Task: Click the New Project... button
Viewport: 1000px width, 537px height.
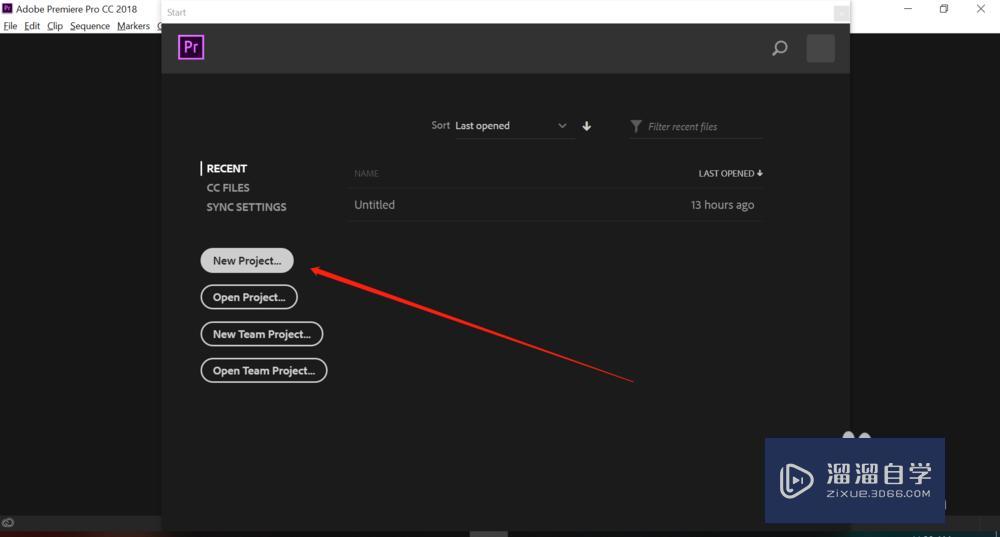Action: click(x=247, y=260)
